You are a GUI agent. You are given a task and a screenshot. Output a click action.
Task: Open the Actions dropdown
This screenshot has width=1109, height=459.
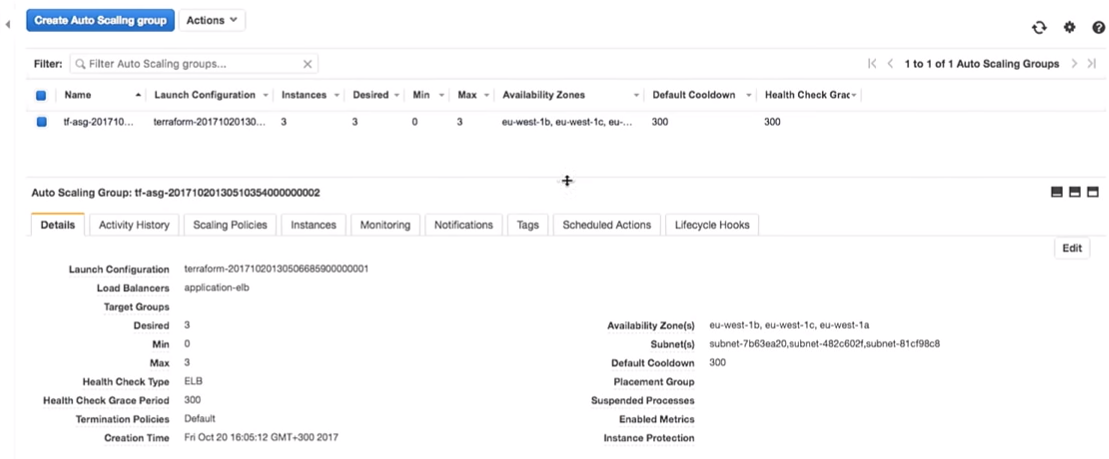click(x=212, y=20)
